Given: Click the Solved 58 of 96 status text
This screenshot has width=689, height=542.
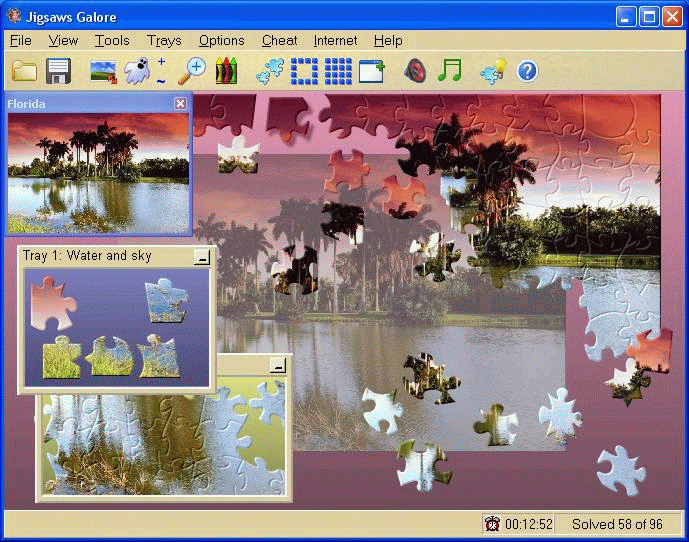Looking at the screenshot, I should [x=617, y=524].
